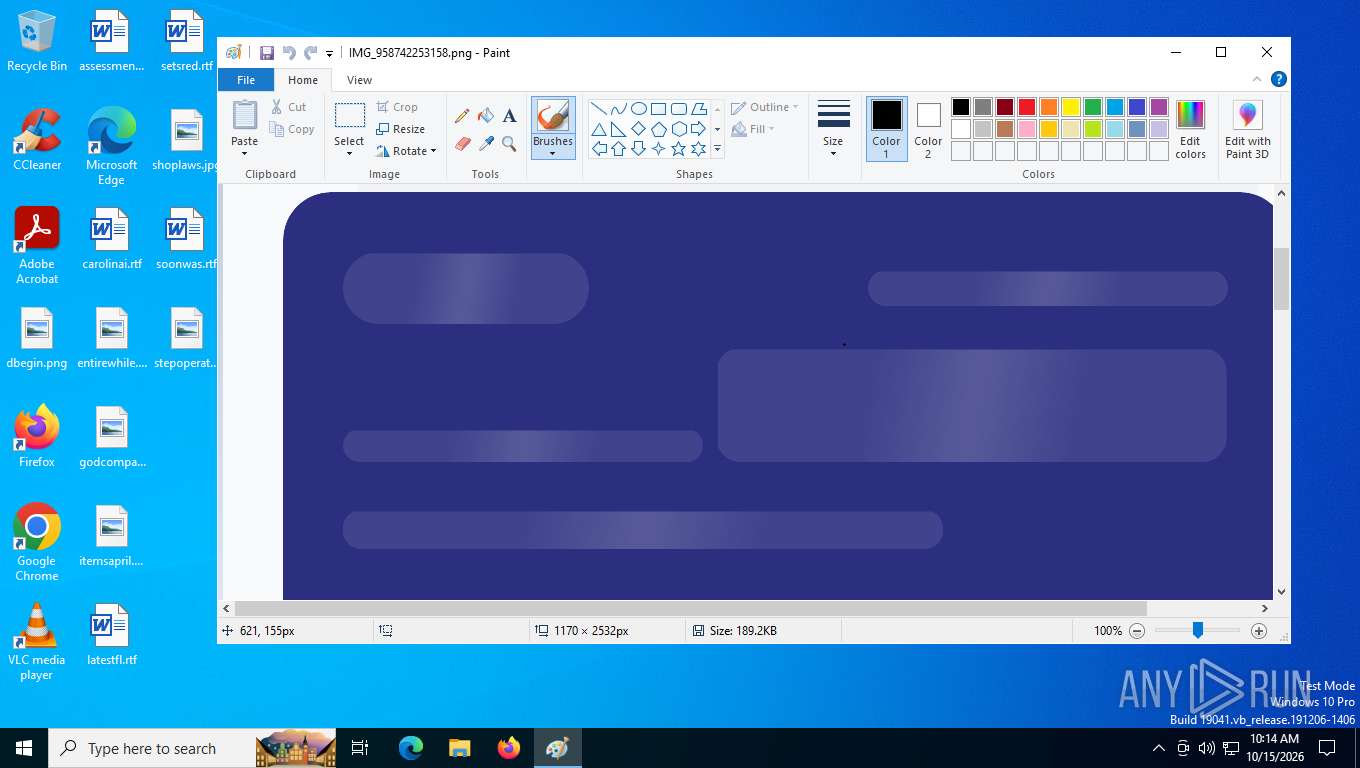Screen dimensions: 1360x768
Task: Click the Paste clipboard button
Action: coord(245,116)
